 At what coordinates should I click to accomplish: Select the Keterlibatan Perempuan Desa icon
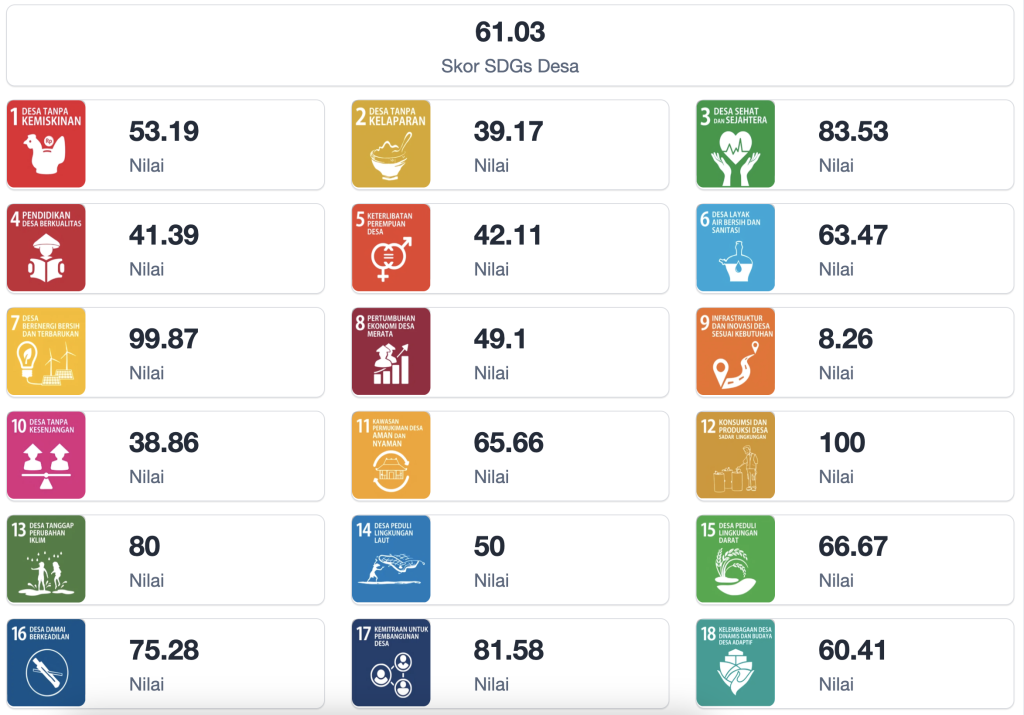pyautogui.click(x=391, y=248)
